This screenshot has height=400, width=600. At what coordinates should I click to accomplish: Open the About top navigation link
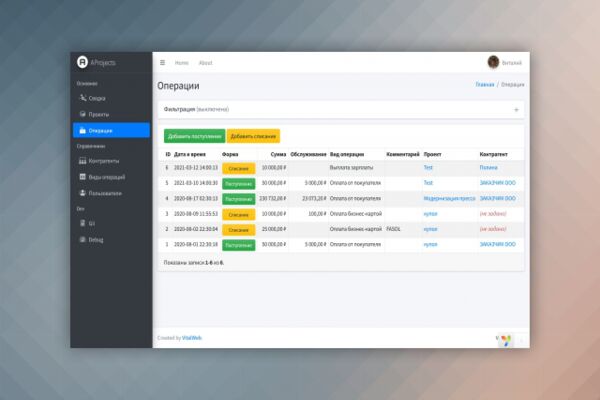[205, 63]
